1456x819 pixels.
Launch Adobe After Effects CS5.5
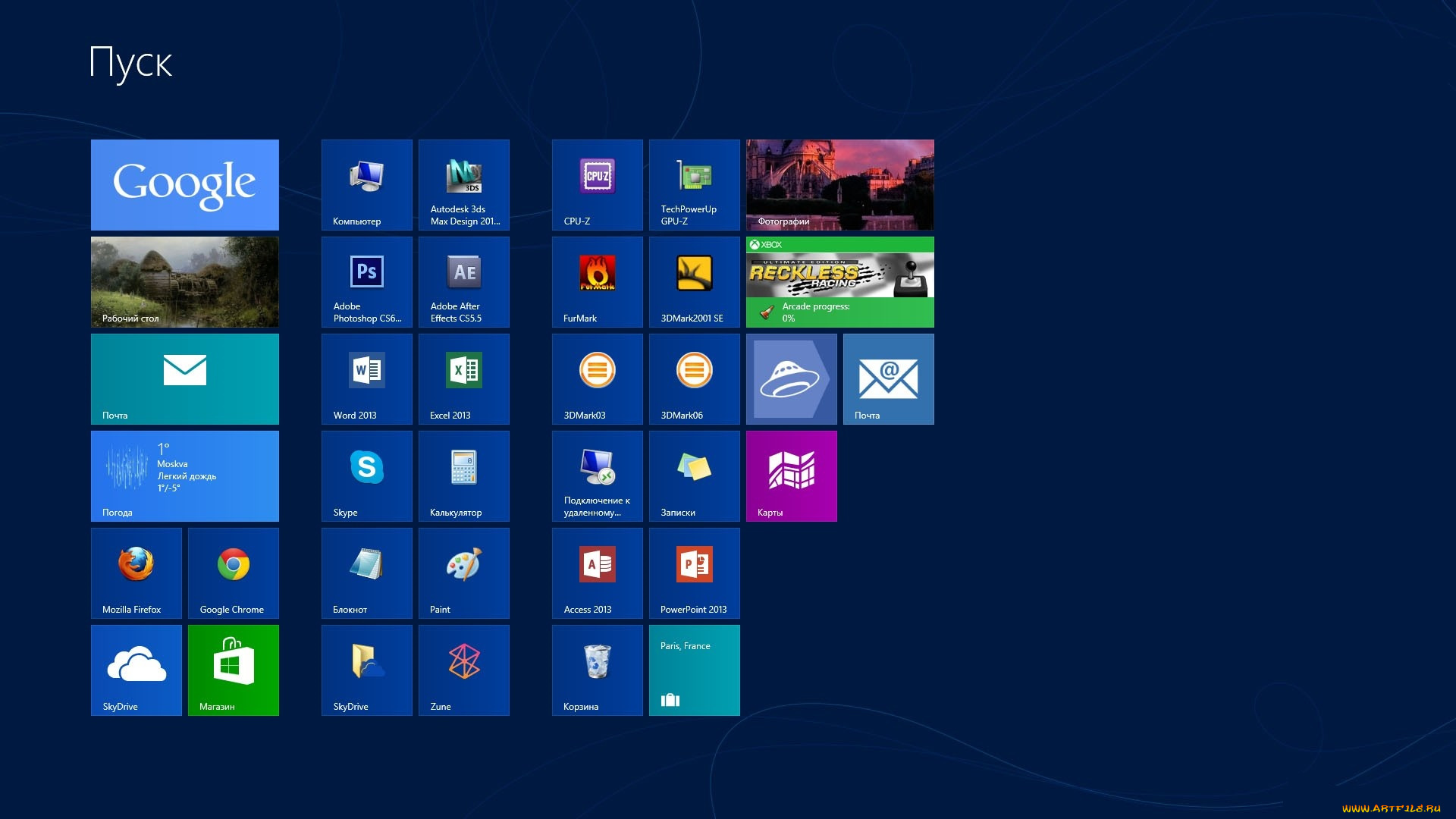463,282
